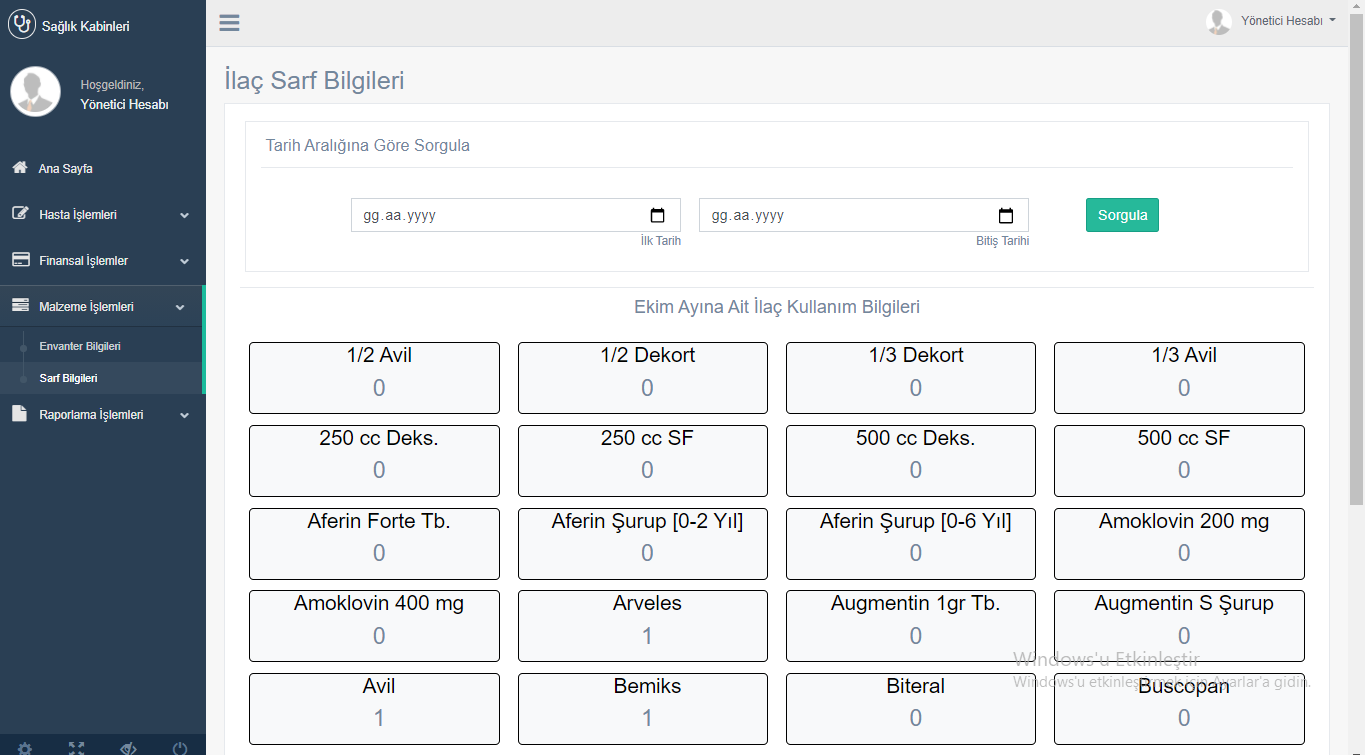Viewport: 1365px width, 755px height.
Task: Click the Sağlık Kabinleri stethoscope logo
Action: 21,25
